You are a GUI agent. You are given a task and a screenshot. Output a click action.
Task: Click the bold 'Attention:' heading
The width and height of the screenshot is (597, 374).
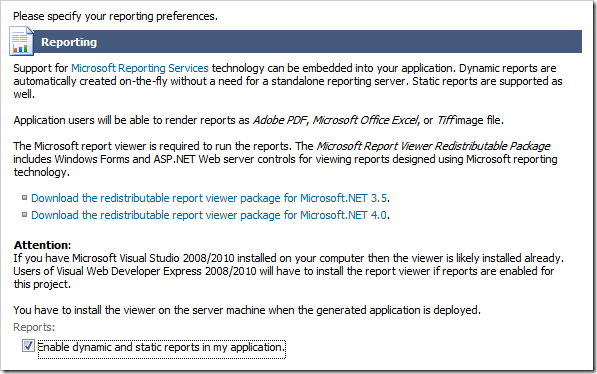(42, 245)
